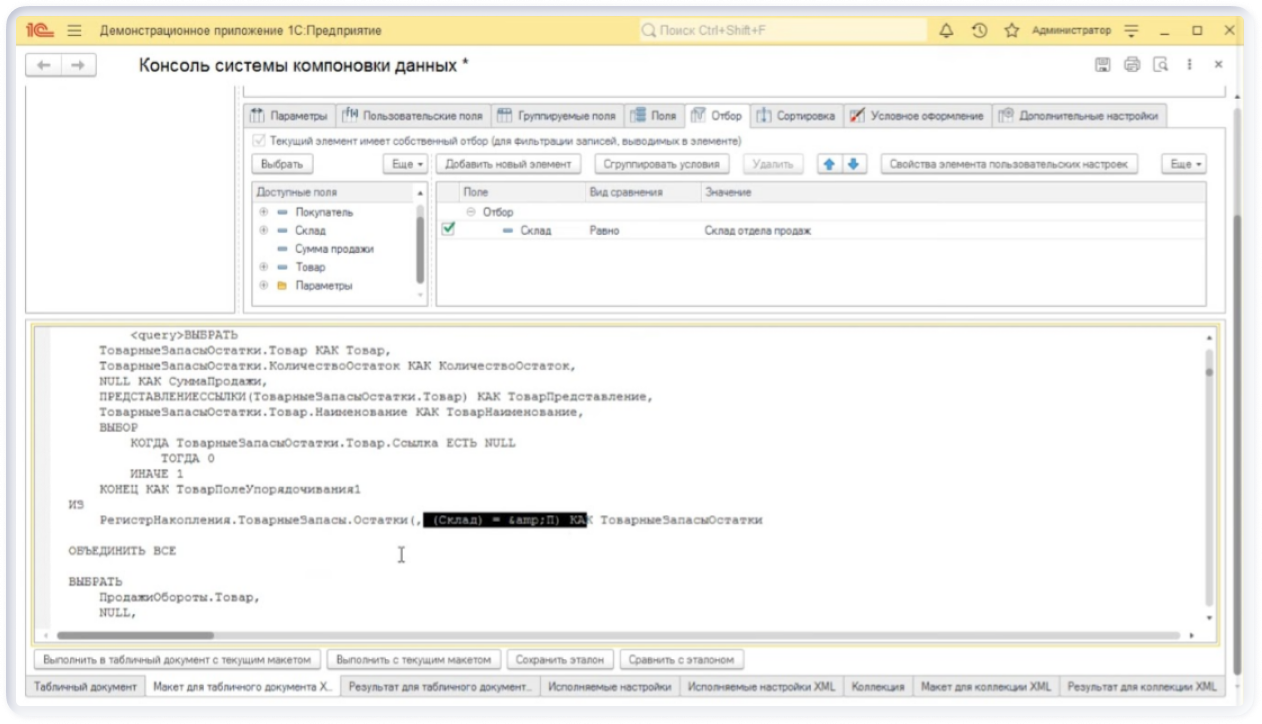This screenshot has height=724, width=1262.
Task: Click the print icon
Action: click(x=1132, y=65)
